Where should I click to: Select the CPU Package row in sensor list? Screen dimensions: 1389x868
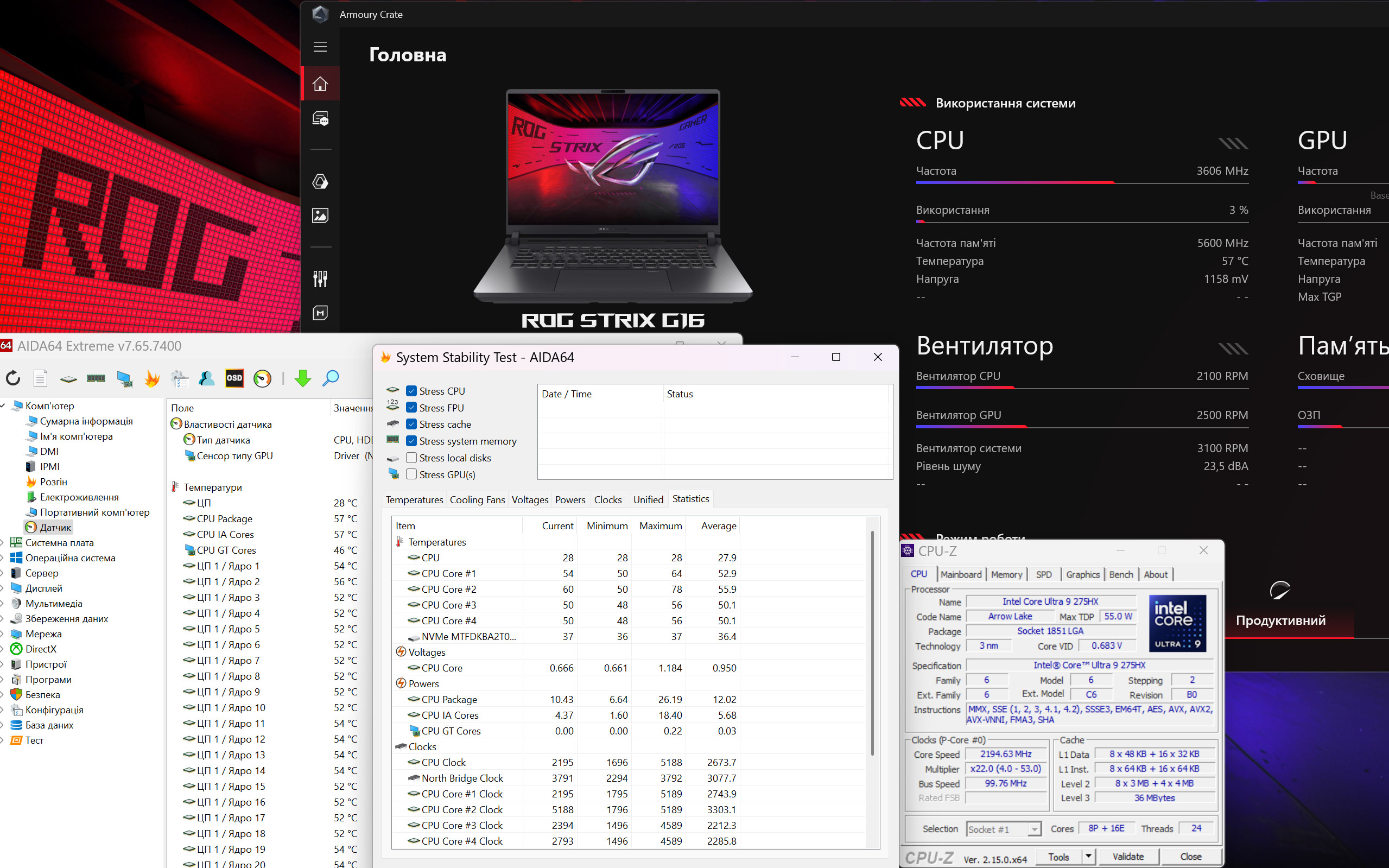click(270, 518)
